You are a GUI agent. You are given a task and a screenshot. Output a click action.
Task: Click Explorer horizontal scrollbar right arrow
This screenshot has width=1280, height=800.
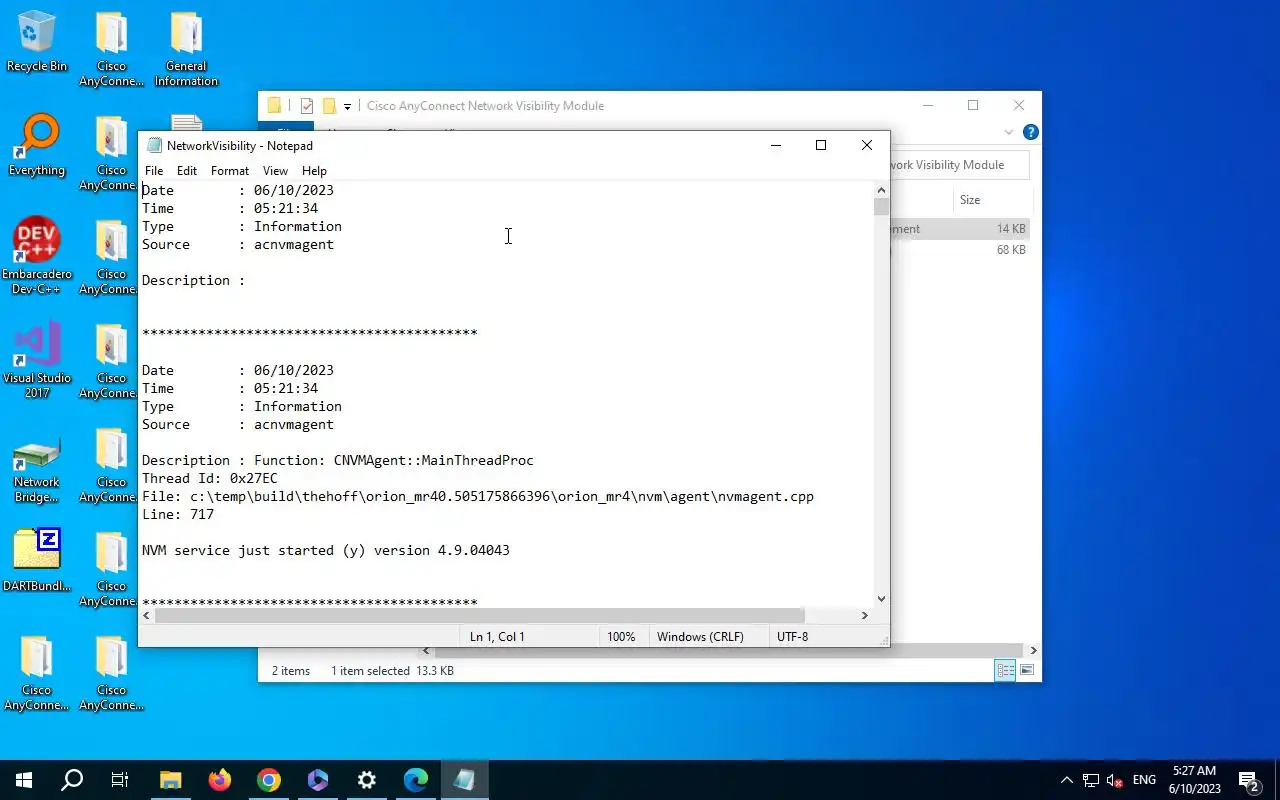(1033, 650)
